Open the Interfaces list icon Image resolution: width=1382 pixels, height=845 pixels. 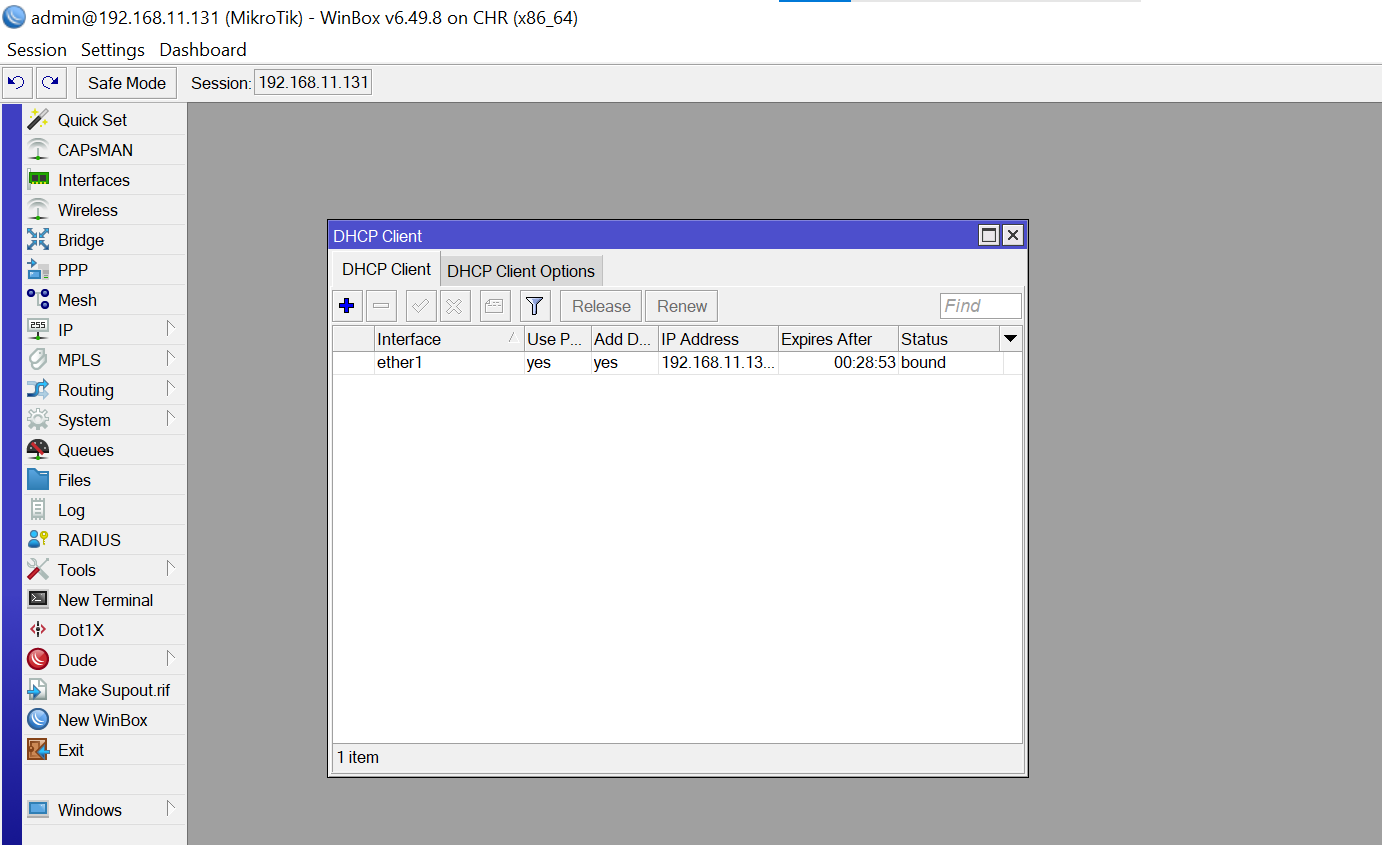click(x=38, y=180)
